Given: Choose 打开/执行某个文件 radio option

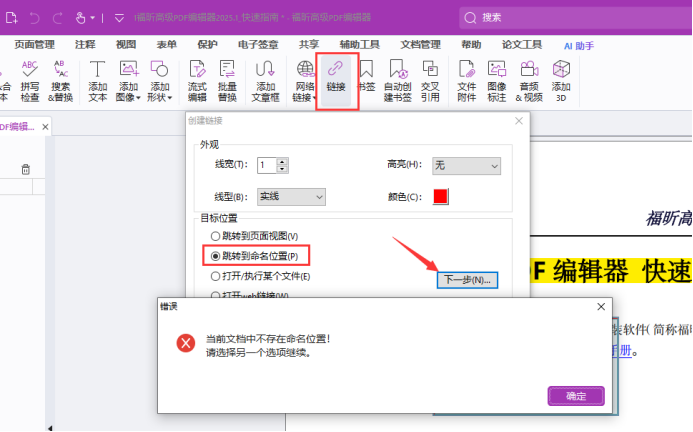Looking at the screenshot, I should click(215, 275).
